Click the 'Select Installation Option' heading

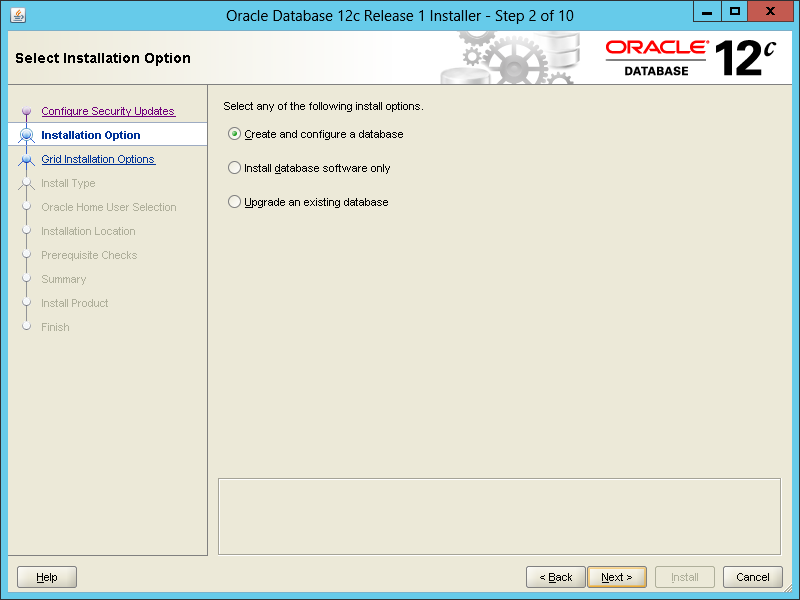tap(103, 58)
